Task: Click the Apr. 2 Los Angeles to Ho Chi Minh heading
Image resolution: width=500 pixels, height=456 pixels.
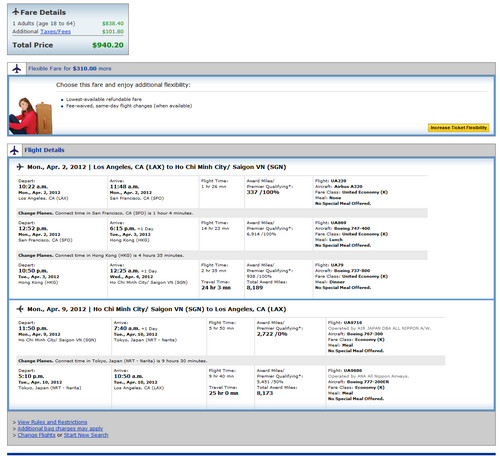Action: click(157, 167)
